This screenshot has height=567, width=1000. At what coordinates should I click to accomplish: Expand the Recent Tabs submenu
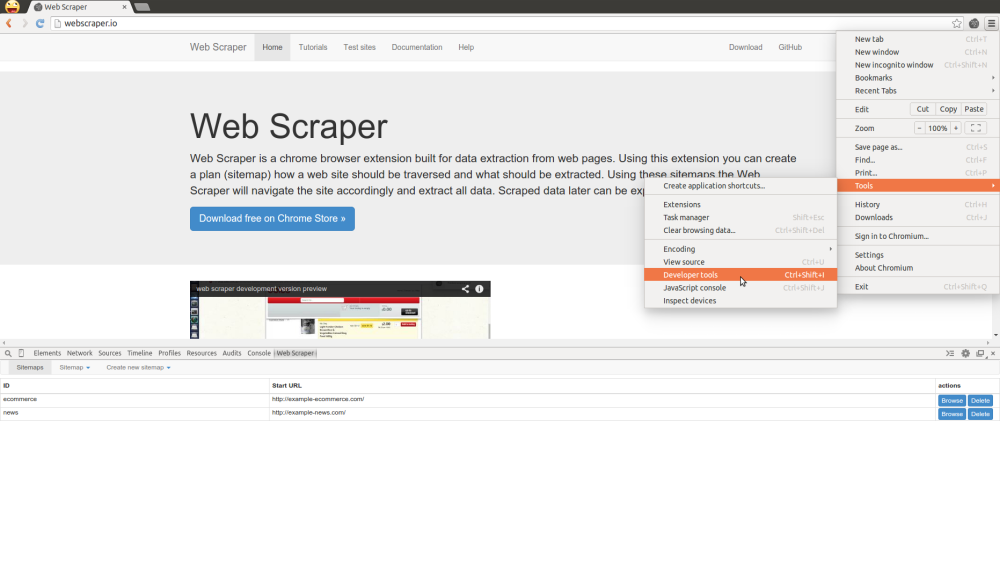coord(918,91)
